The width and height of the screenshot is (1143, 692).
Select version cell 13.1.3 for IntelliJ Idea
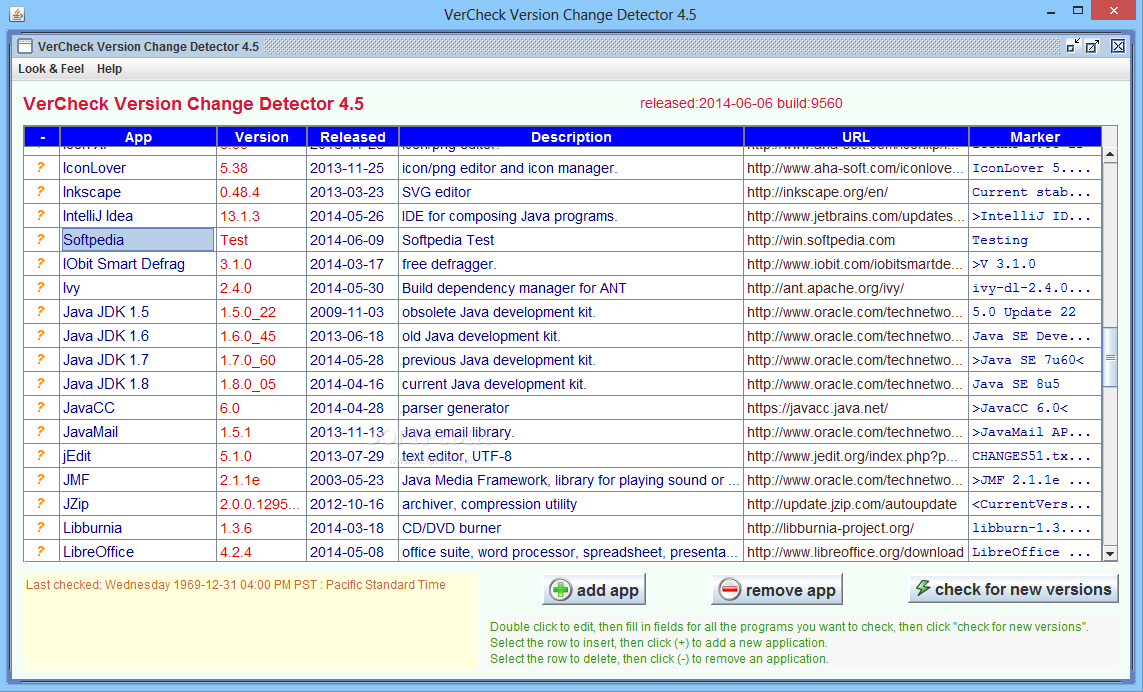pyautogui.click(x=262, y=216)
